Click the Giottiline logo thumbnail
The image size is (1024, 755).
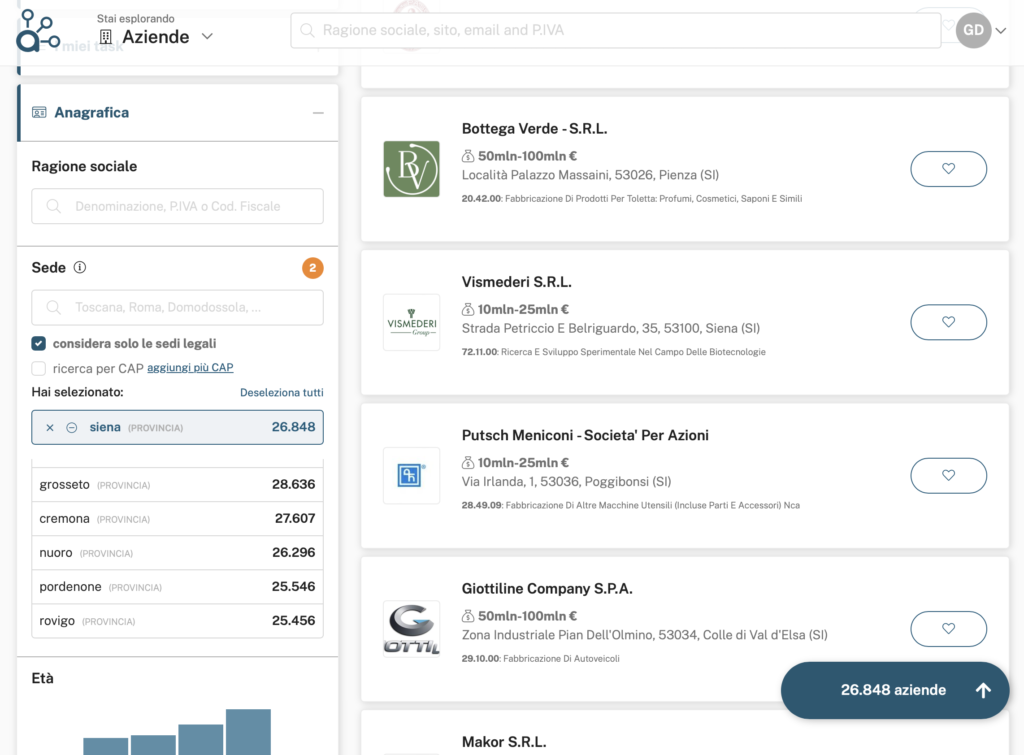point(411,629)
